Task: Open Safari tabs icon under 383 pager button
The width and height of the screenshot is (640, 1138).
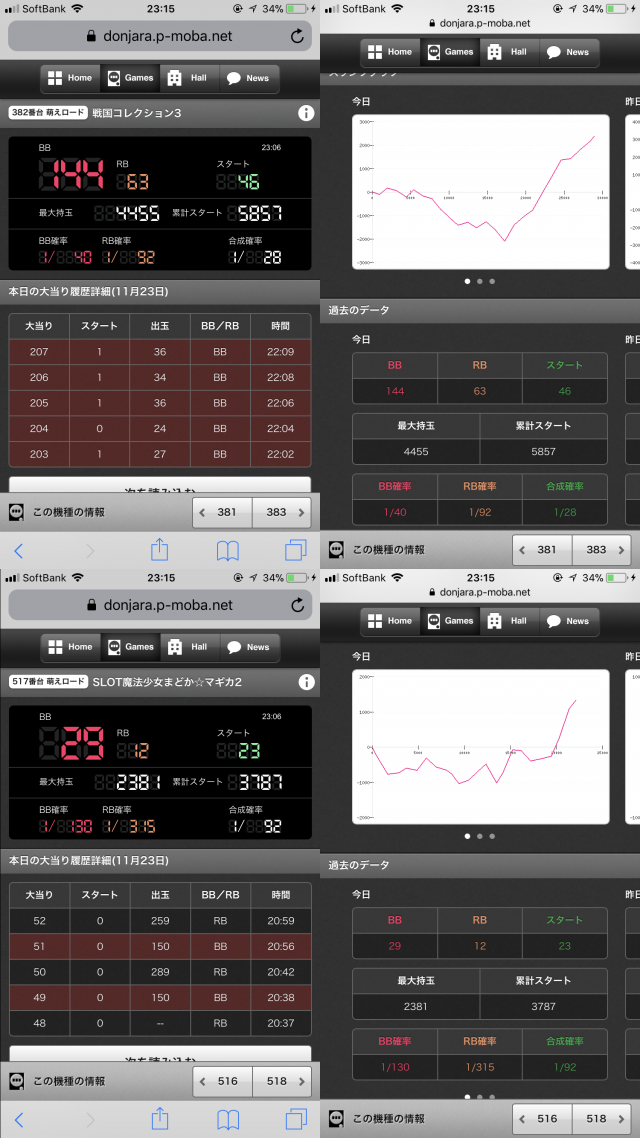Action: coord(296,550)
